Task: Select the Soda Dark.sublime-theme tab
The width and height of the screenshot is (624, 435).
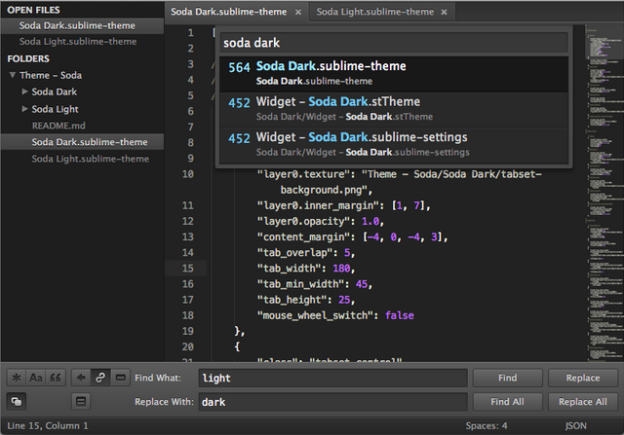Action: coord(228,12)
